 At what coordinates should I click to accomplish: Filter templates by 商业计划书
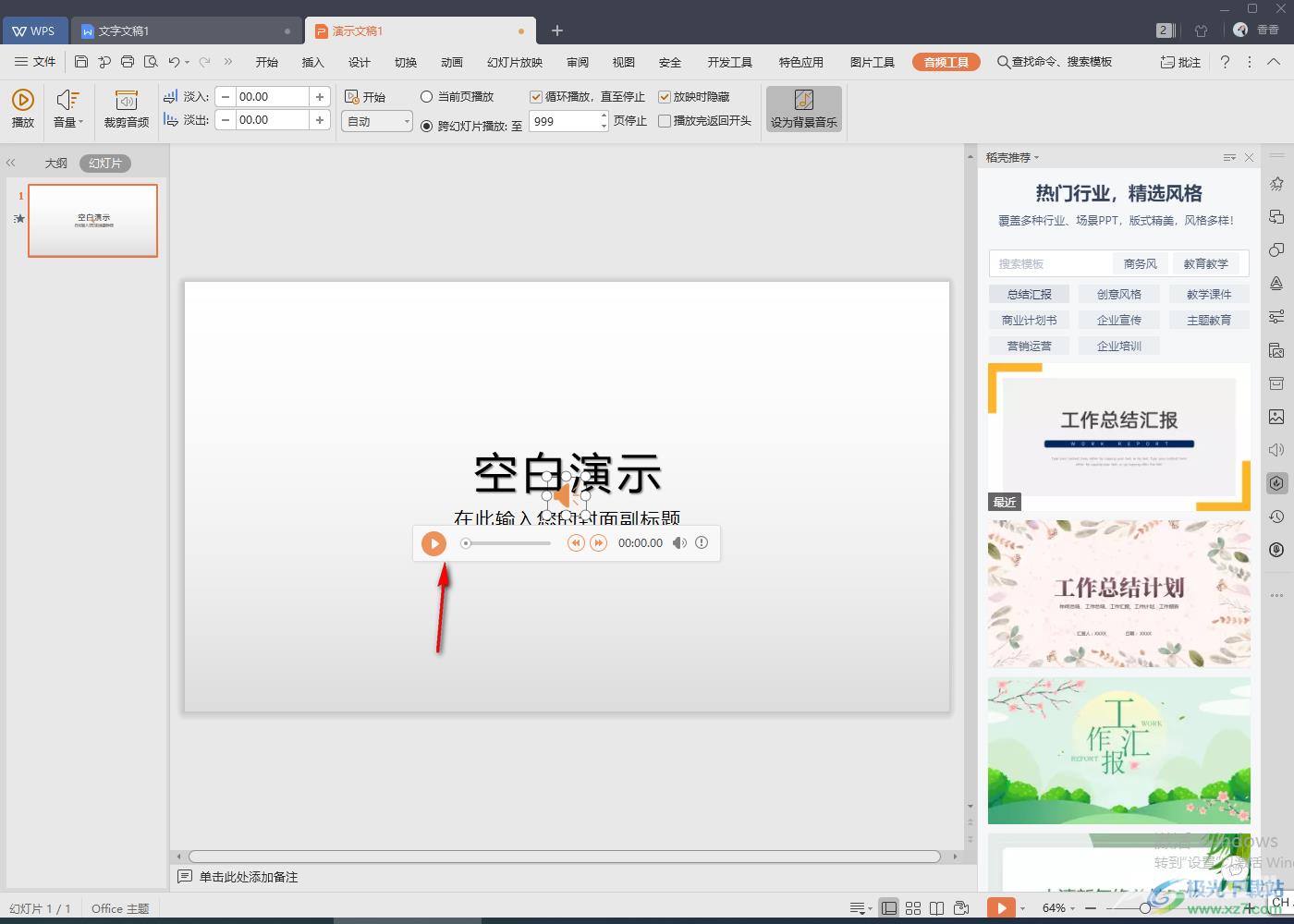[1029, 320]
